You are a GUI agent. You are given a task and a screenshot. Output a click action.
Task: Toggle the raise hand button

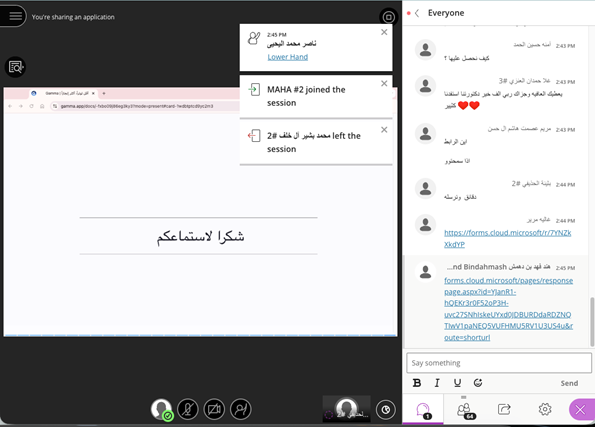[241, 409]
